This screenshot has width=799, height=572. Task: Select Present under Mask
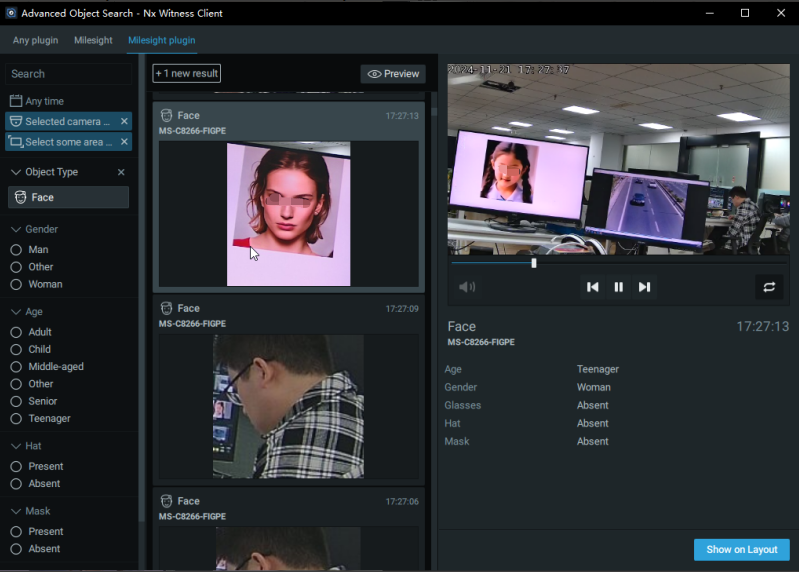pyautogui.click(x=37, y=532)
